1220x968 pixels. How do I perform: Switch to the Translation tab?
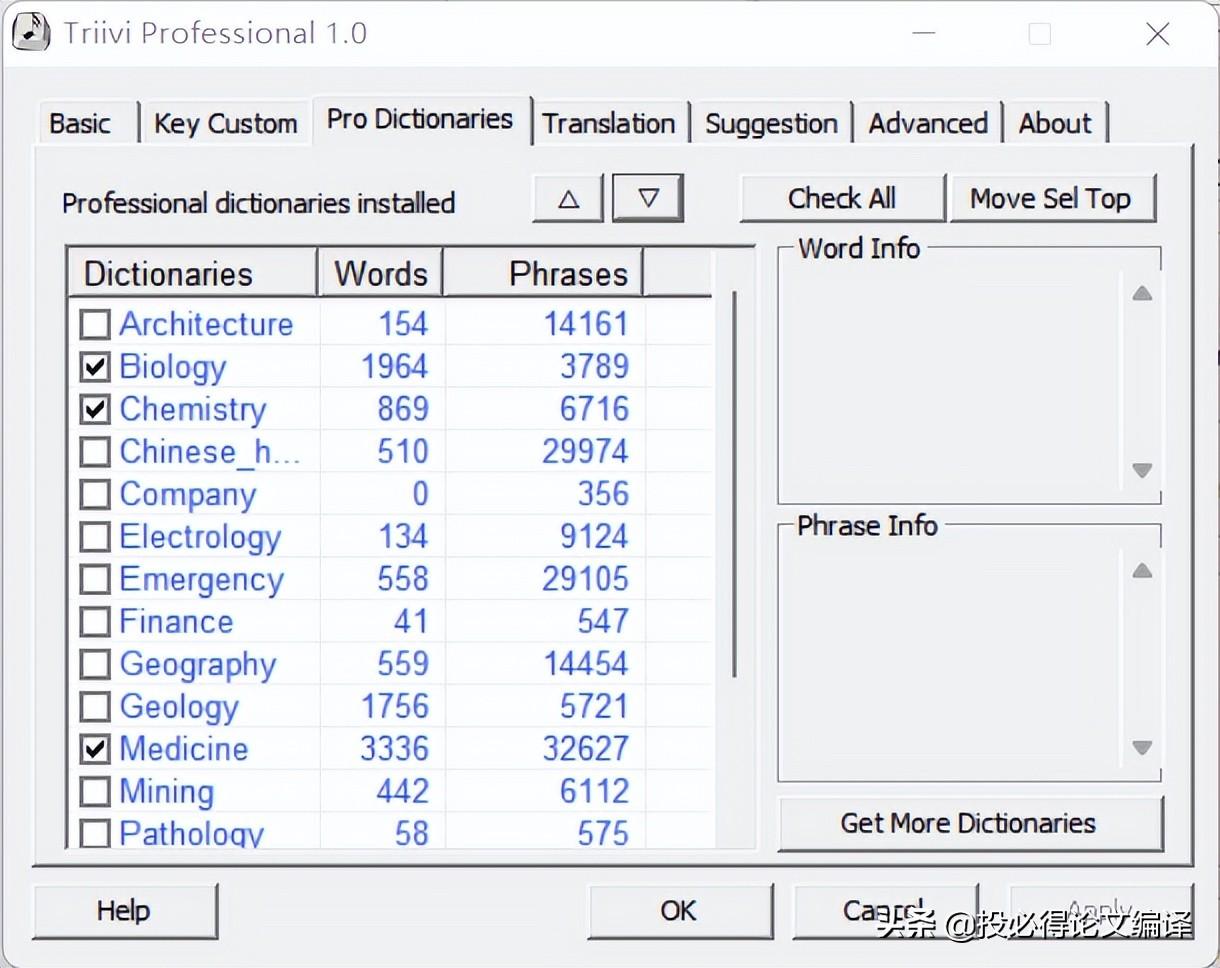click(x=608, y=124)
